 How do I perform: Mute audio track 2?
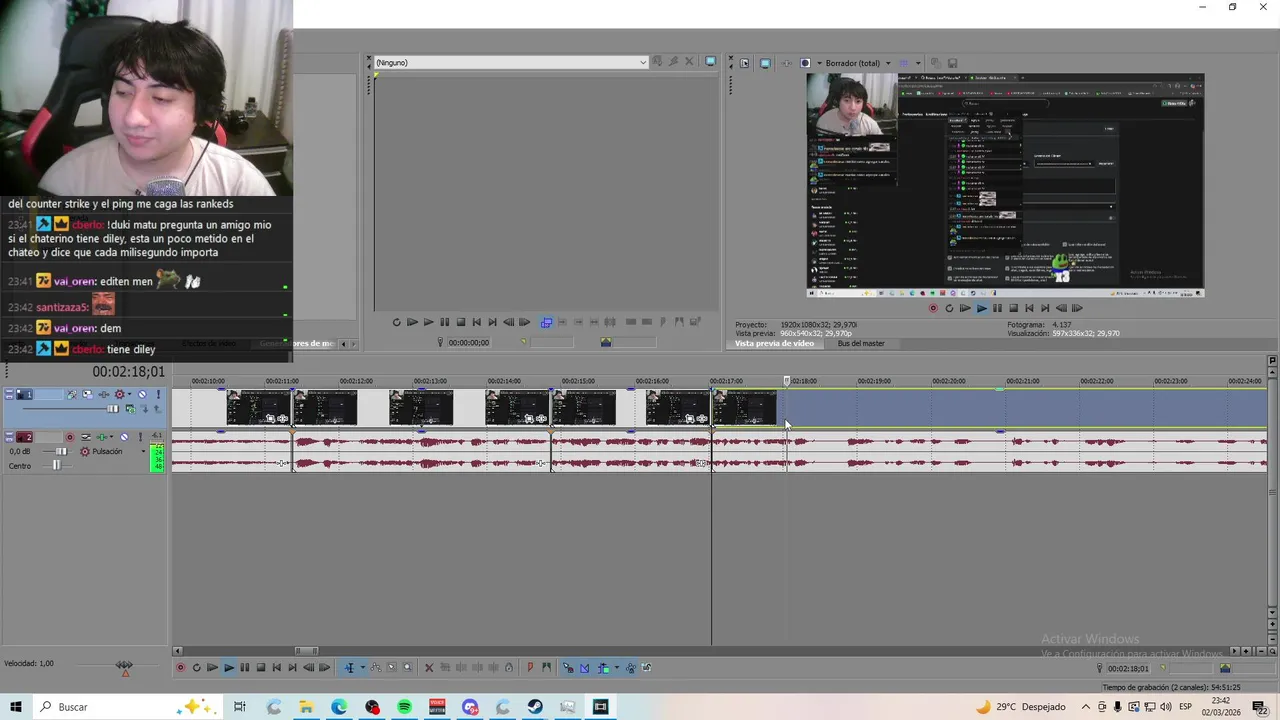point(124,437)
